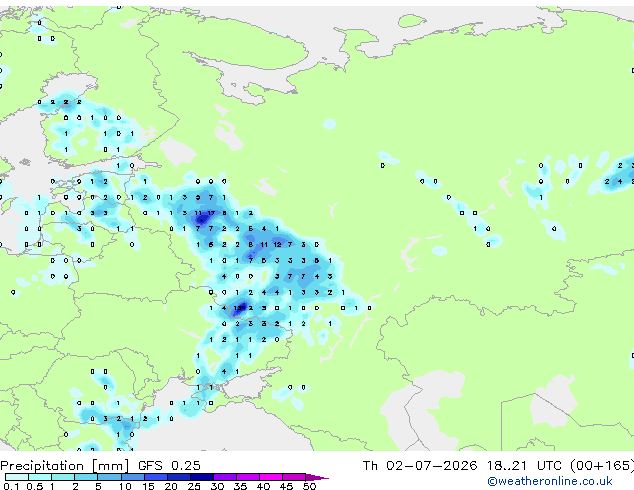The width and height of the screenshot is (634, 490).
Task: Click the '15' legend scale label
Action: 148,486
